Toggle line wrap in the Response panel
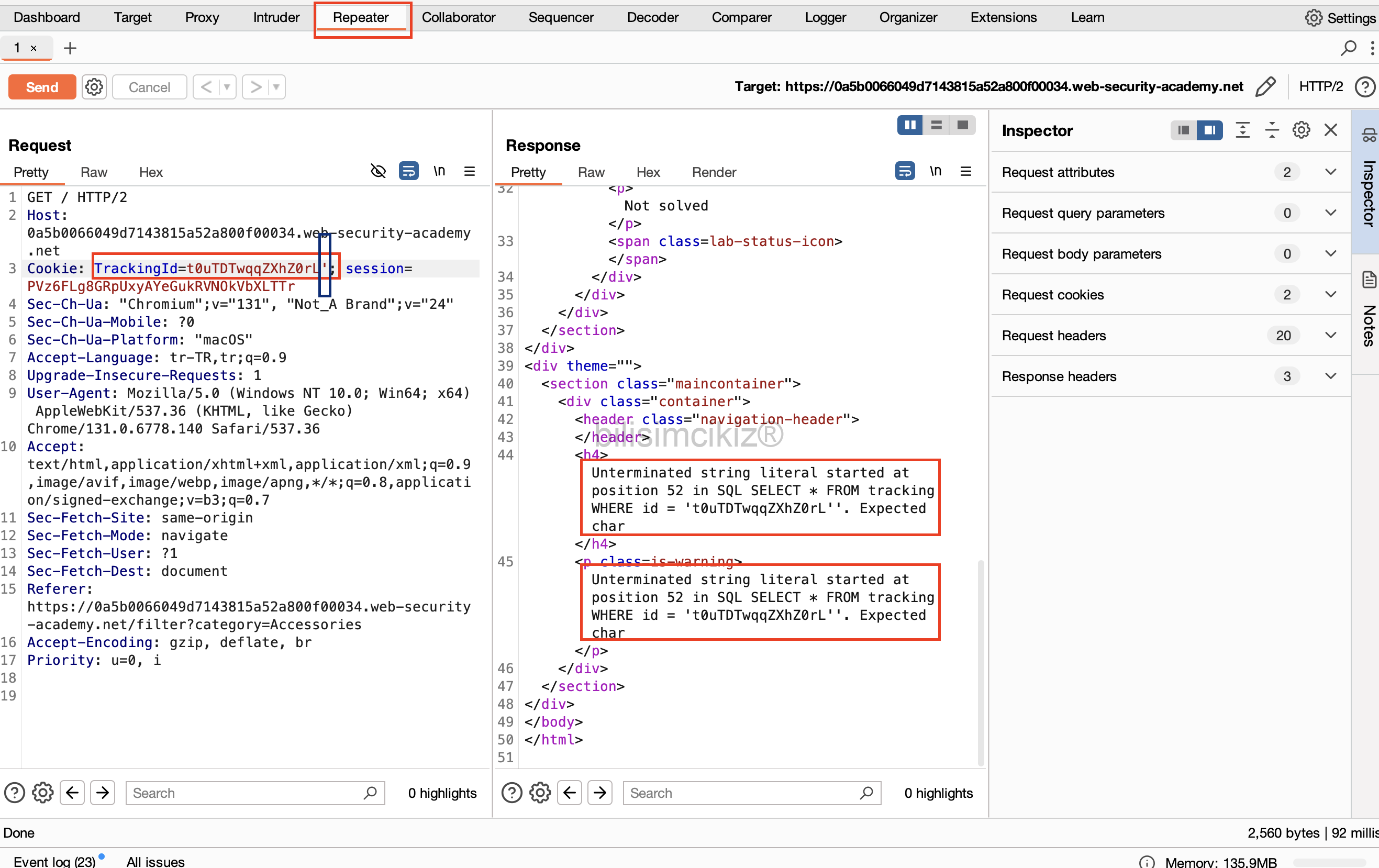The width and height of the screenshot is (1379, 868). 904,171
